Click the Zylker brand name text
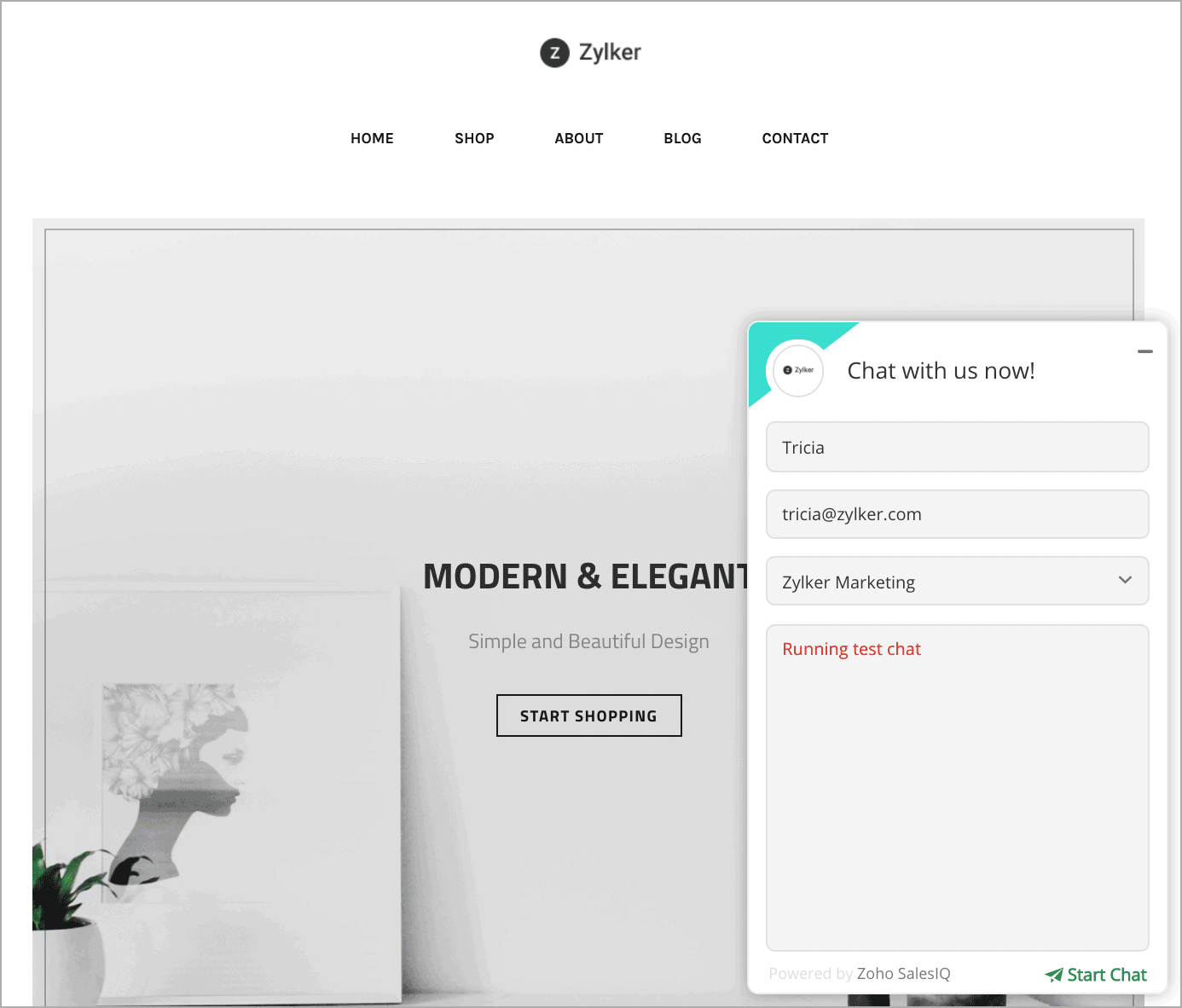 coord(610,53)
